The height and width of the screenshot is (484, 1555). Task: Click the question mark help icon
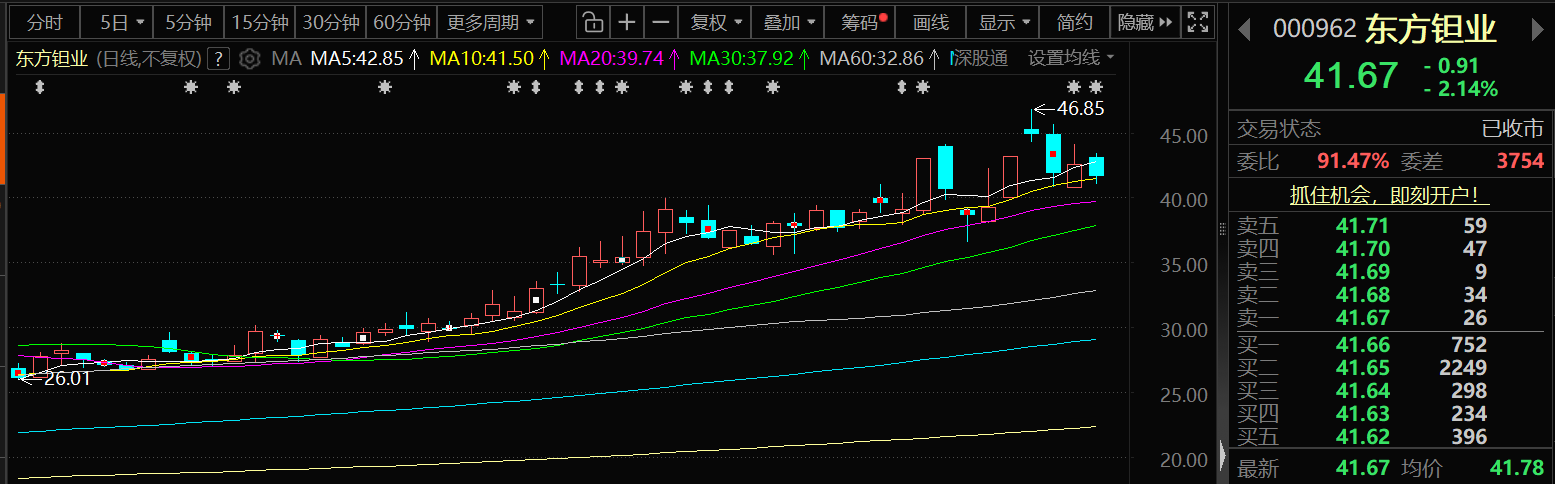coord(219,58)
